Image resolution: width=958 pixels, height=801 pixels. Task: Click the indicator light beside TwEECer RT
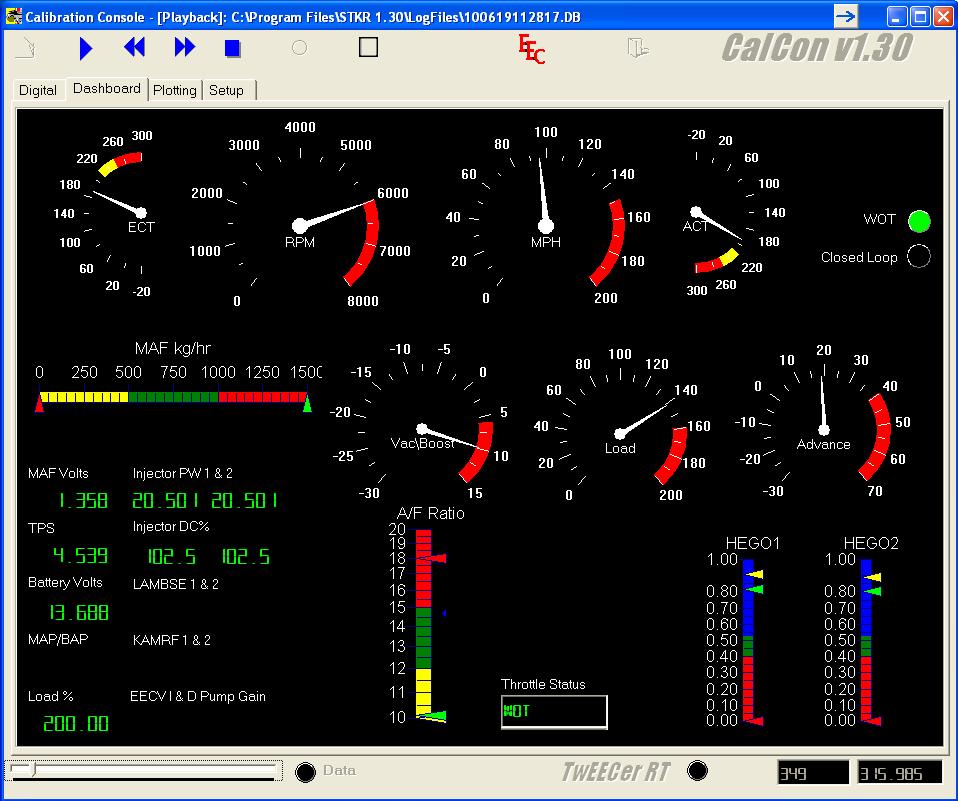pos(697,770)
